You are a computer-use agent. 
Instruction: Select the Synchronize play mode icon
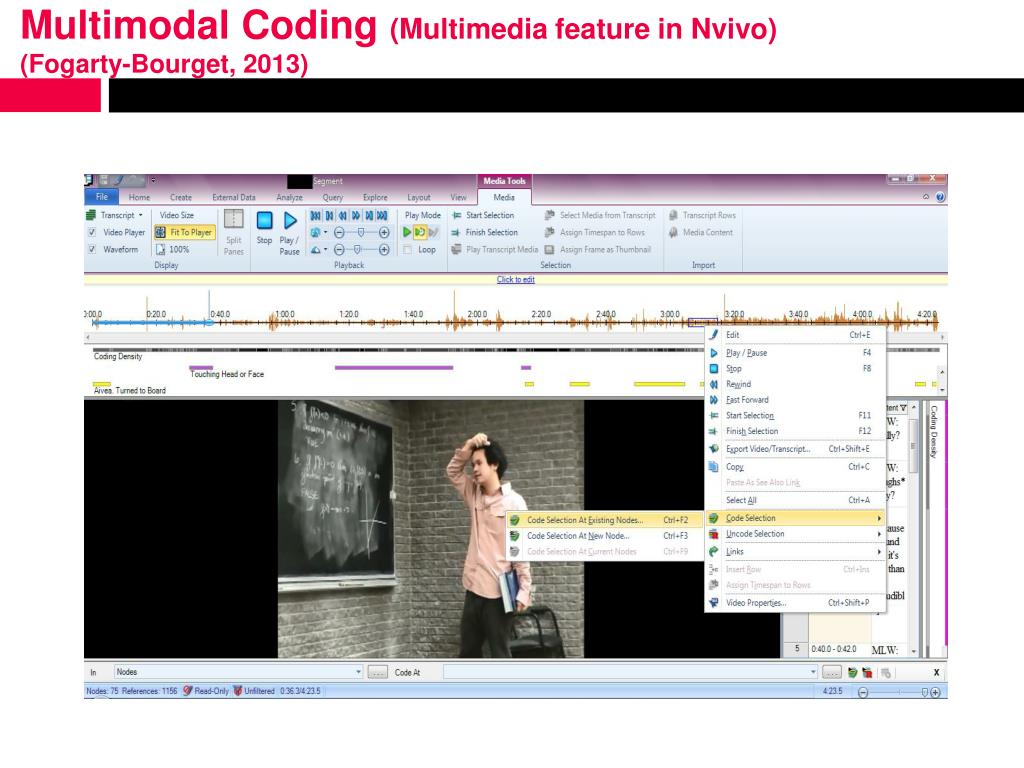pyautogui.click(x=420, y=232)
